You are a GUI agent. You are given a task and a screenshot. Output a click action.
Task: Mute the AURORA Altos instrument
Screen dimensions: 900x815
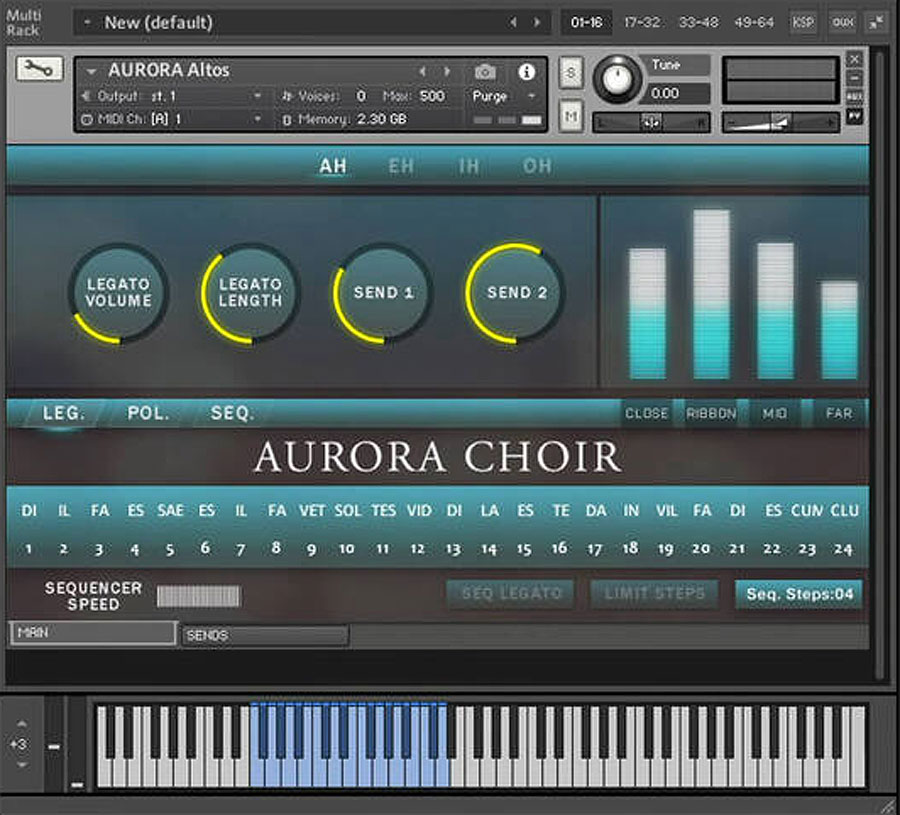571,117
